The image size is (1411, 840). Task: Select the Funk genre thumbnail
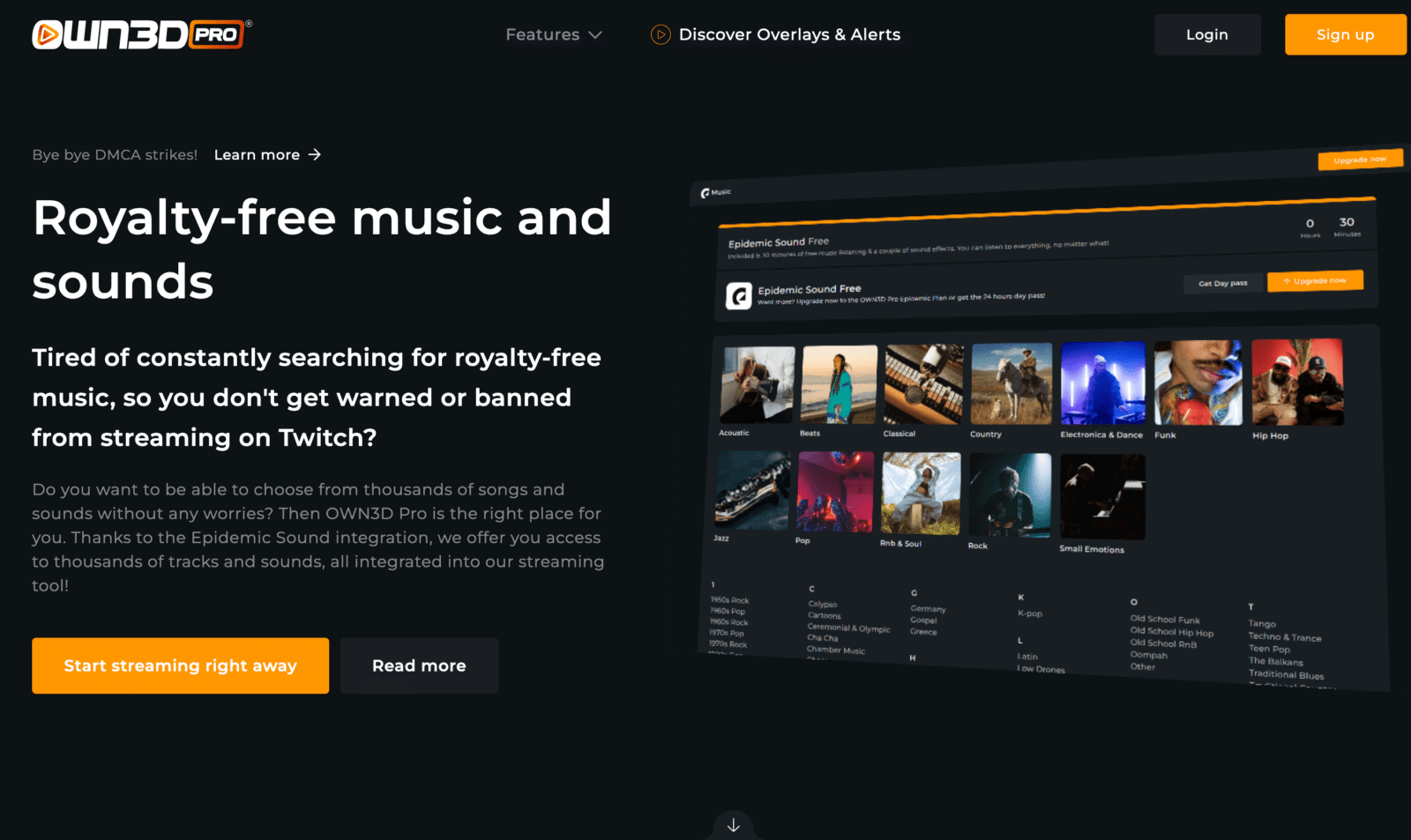[x=1198, y=383]
